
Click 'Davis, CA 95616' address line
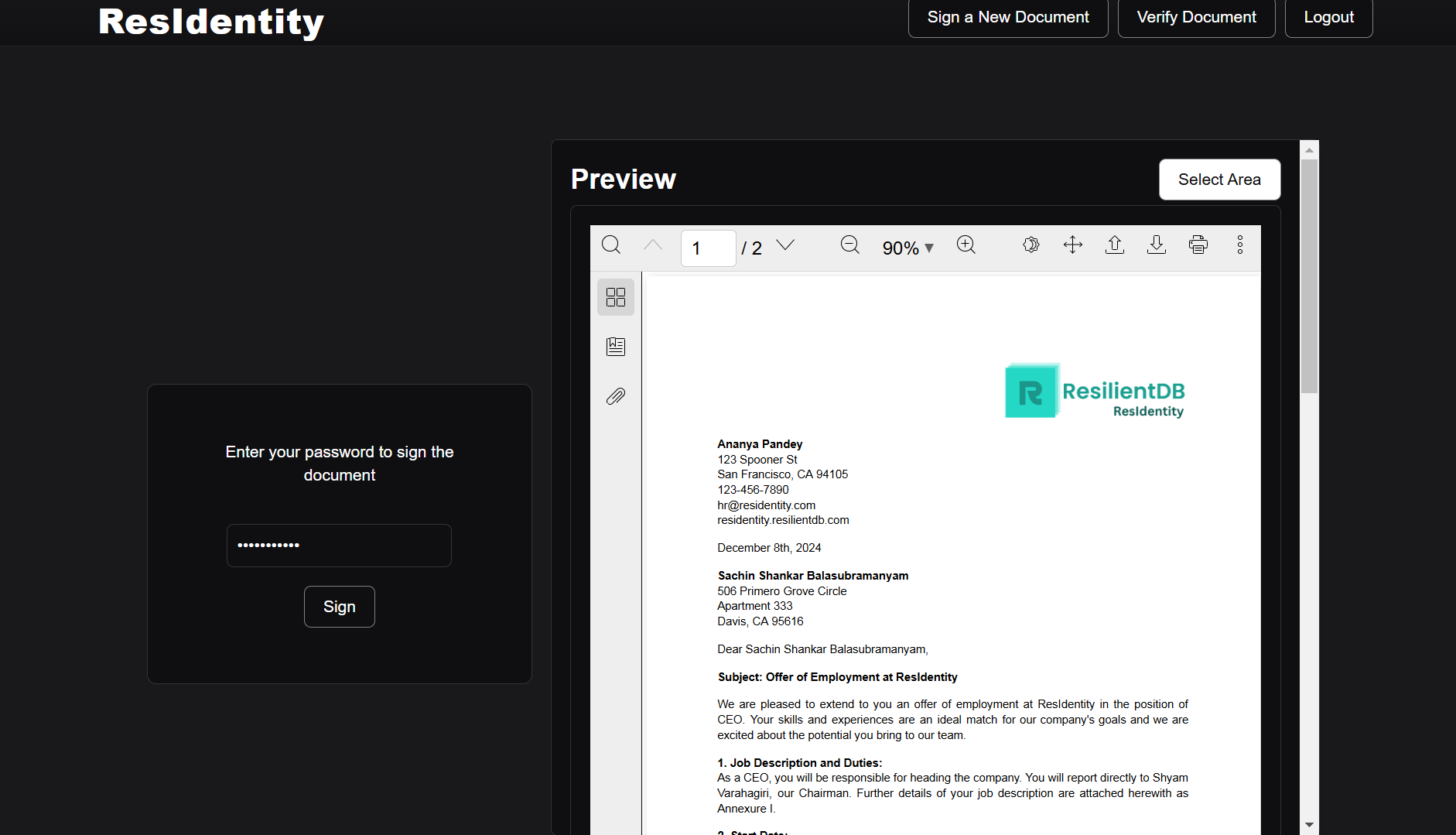760,621
